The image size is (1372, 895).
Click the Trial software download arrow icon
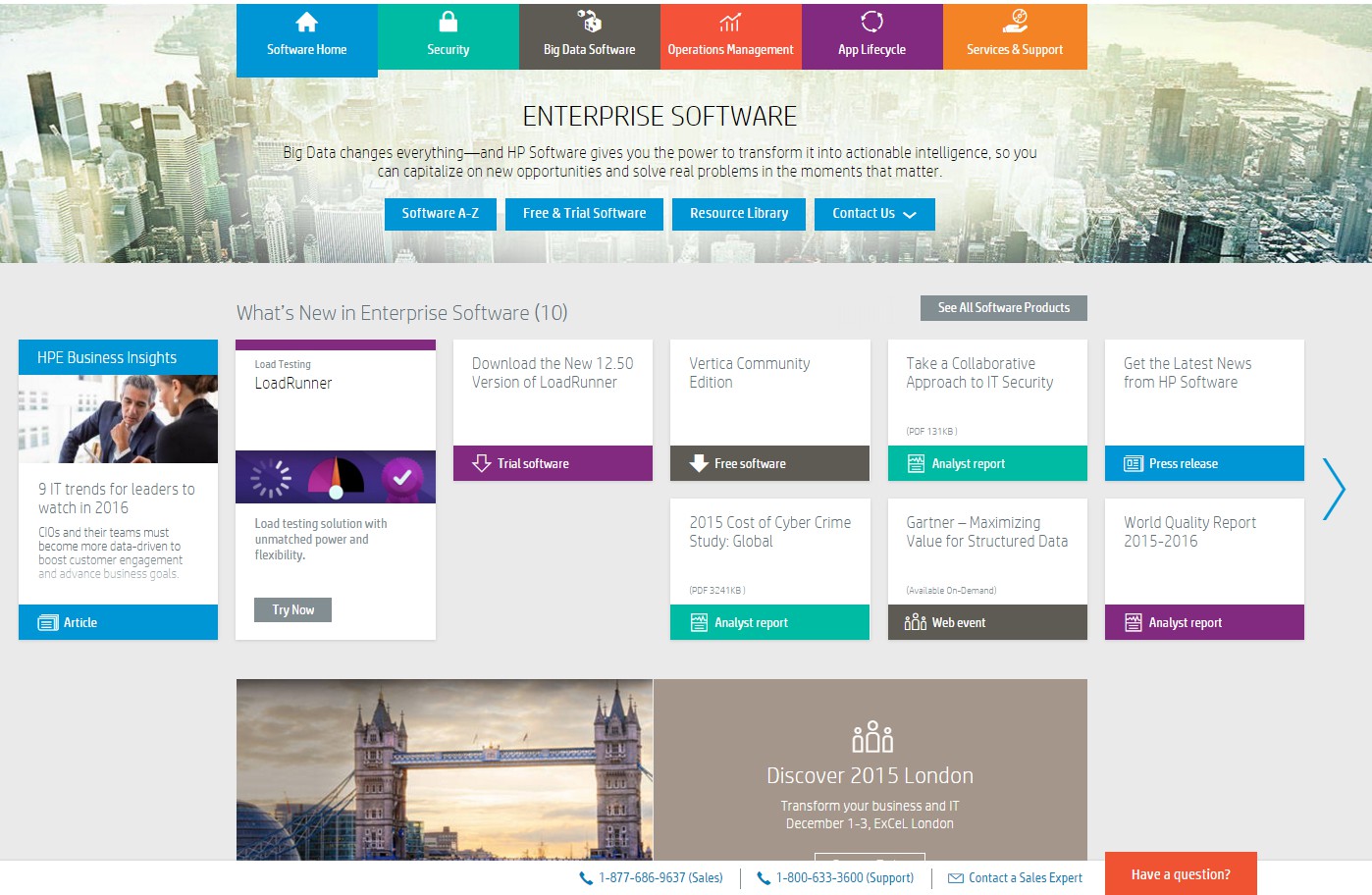482,463
